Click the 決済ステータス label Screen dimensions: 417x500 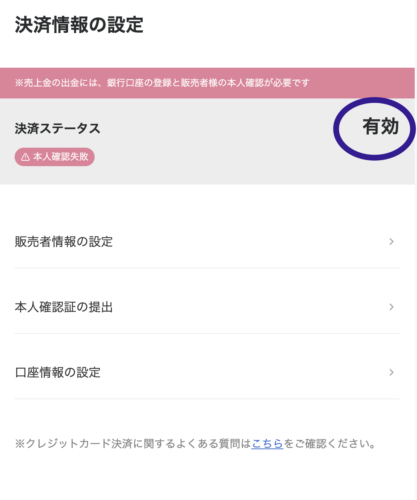[x=57, y=129]
